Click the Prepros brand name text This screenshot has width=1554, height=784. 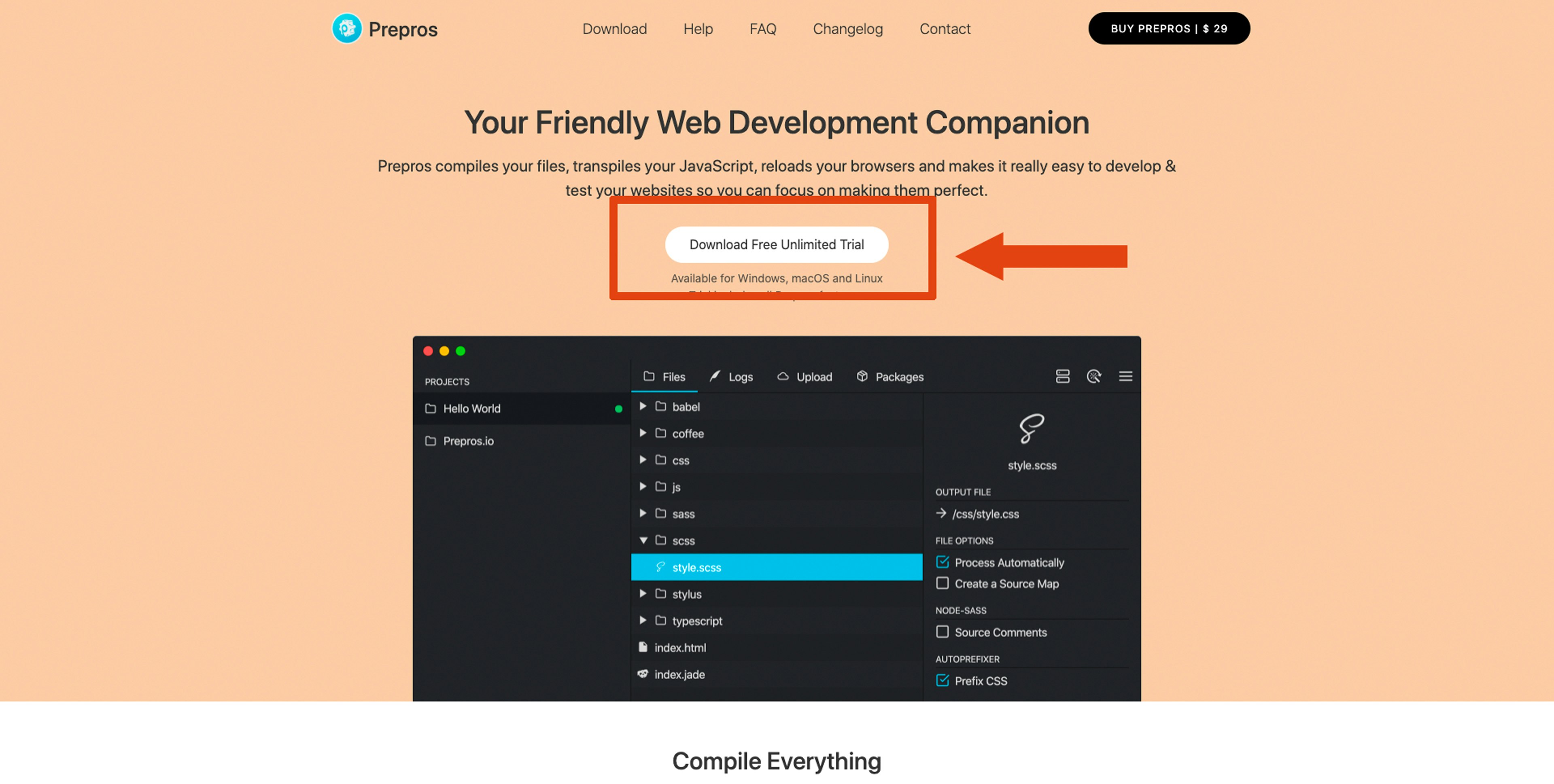[x=403, y=29]
